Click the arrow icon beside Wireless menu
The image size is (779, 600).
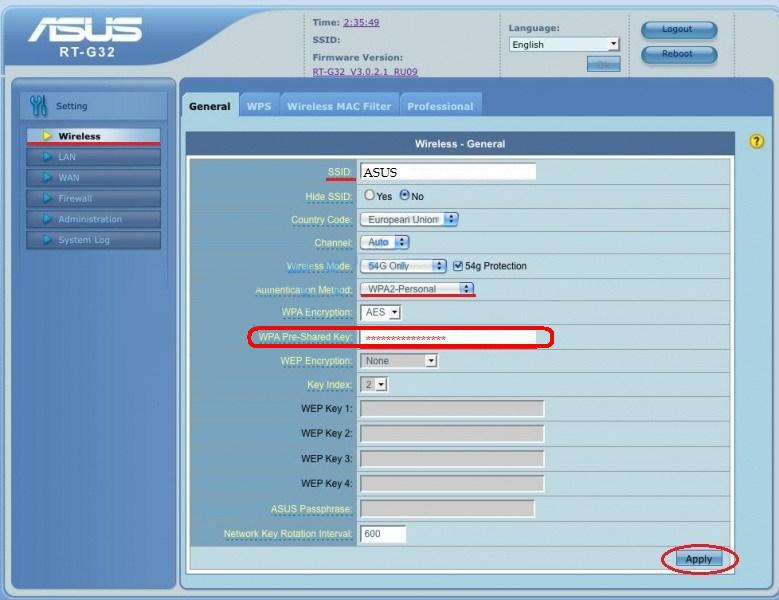click(x=47, y=136)
